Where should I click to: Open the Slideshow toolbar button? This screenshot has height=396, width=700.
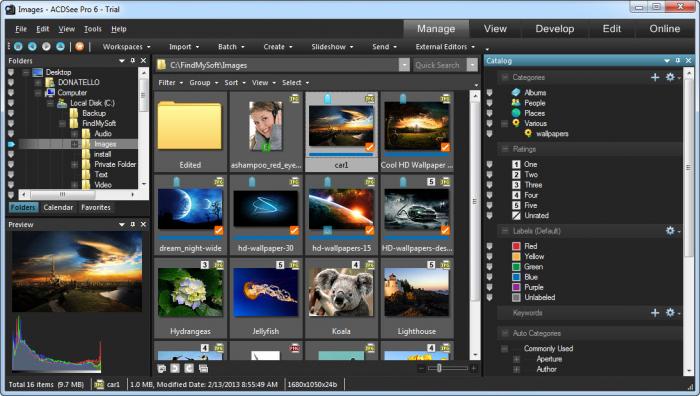tap(332, 46)
